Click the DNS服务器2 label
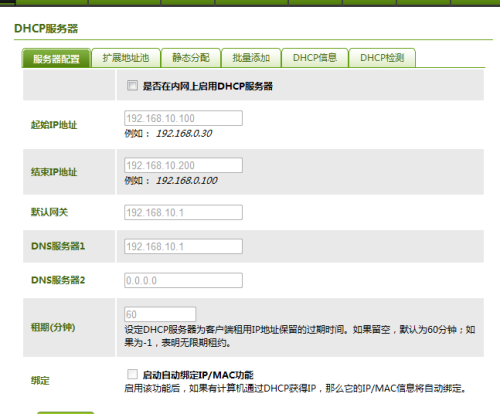This screenshot has height=414, width=500. 58,280
